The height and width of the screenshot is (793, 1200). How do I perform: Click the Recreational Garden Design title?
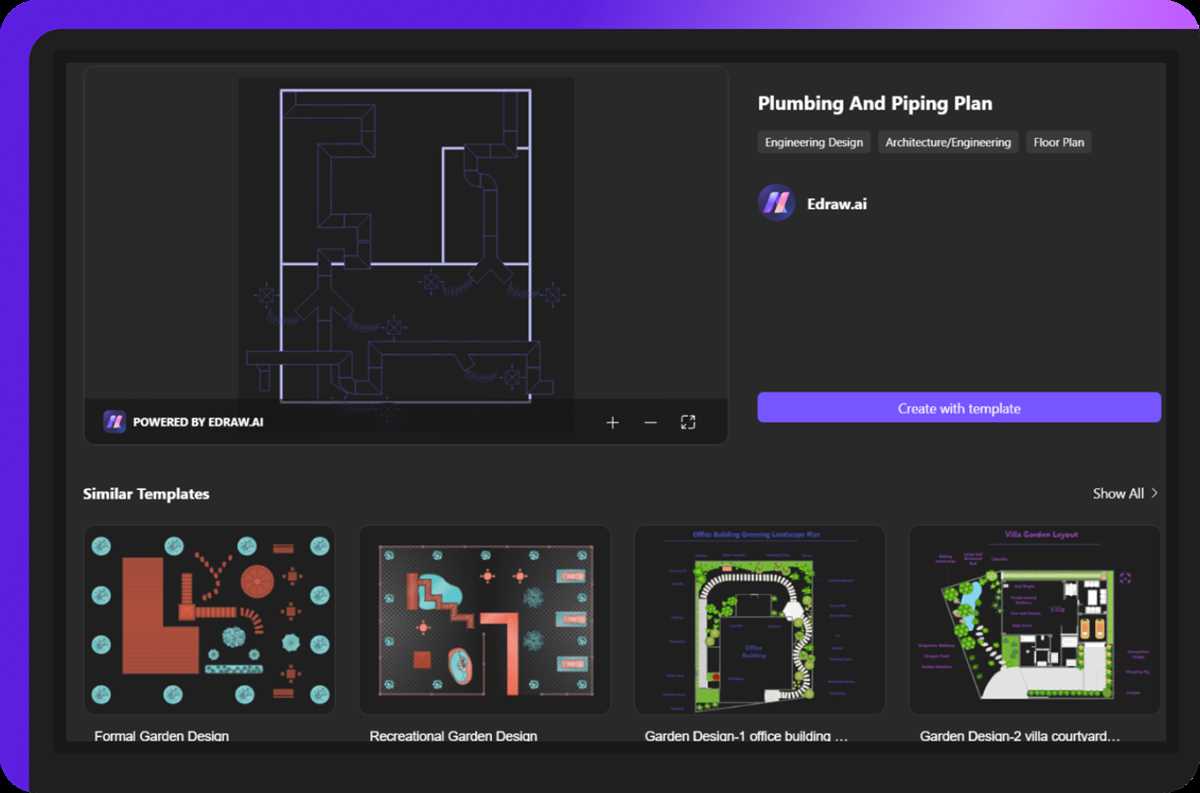point(453,736)
